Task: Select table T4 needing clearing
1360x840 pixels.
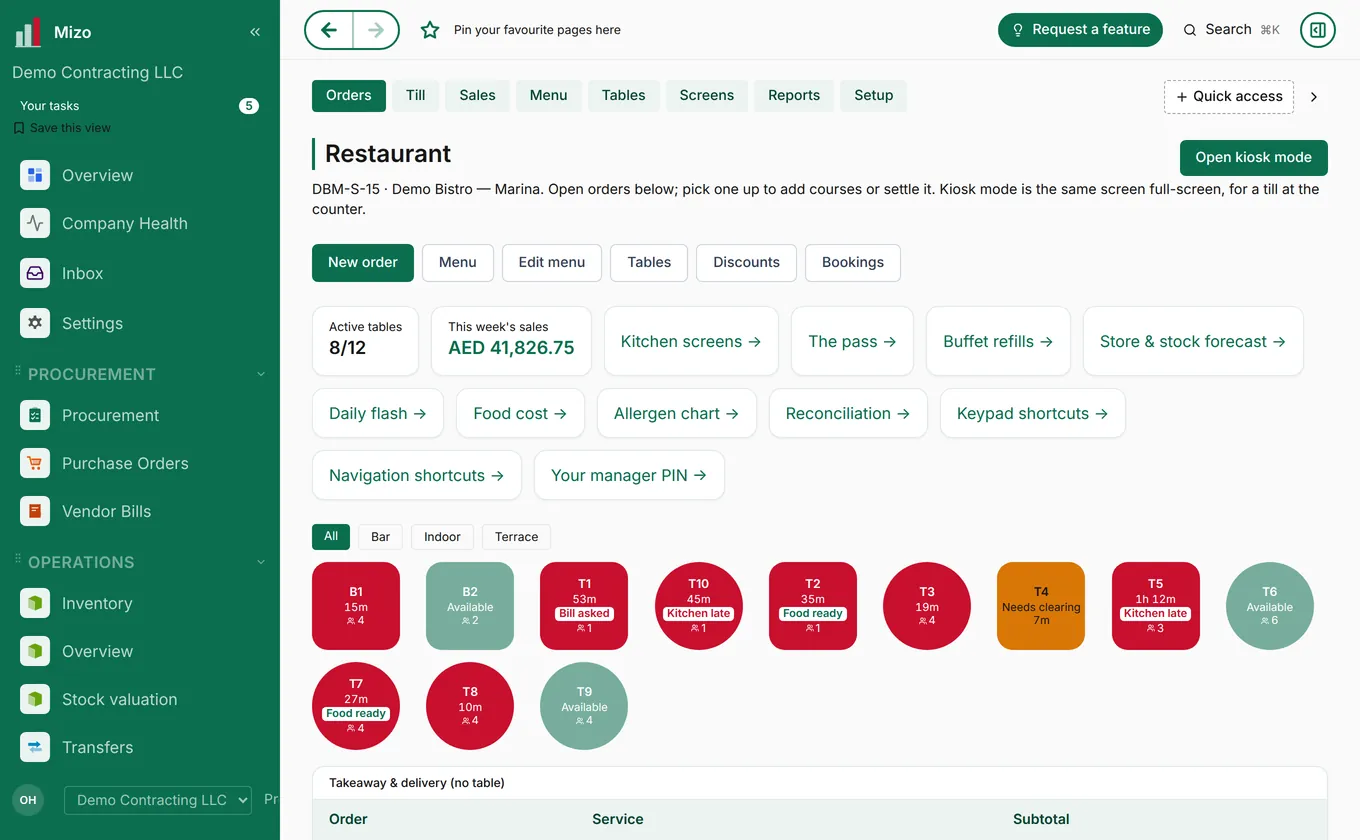Action: 1041,606
